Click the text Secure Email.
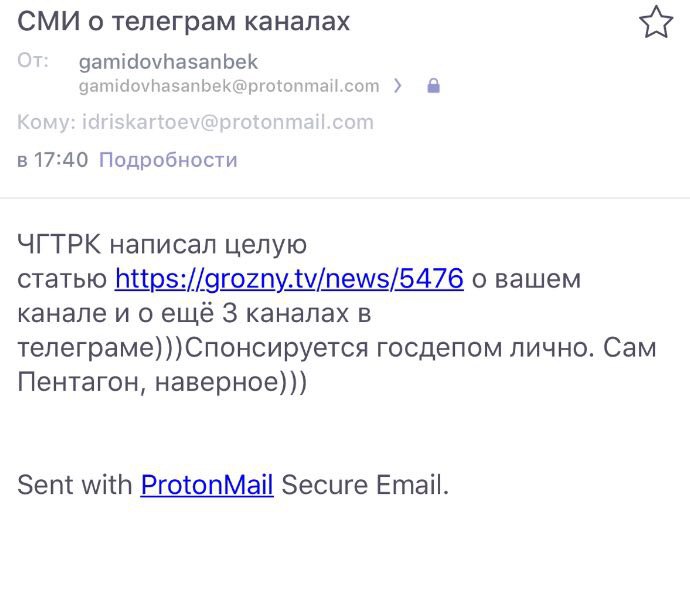690x603 pixels. click(x=365, y=485)
